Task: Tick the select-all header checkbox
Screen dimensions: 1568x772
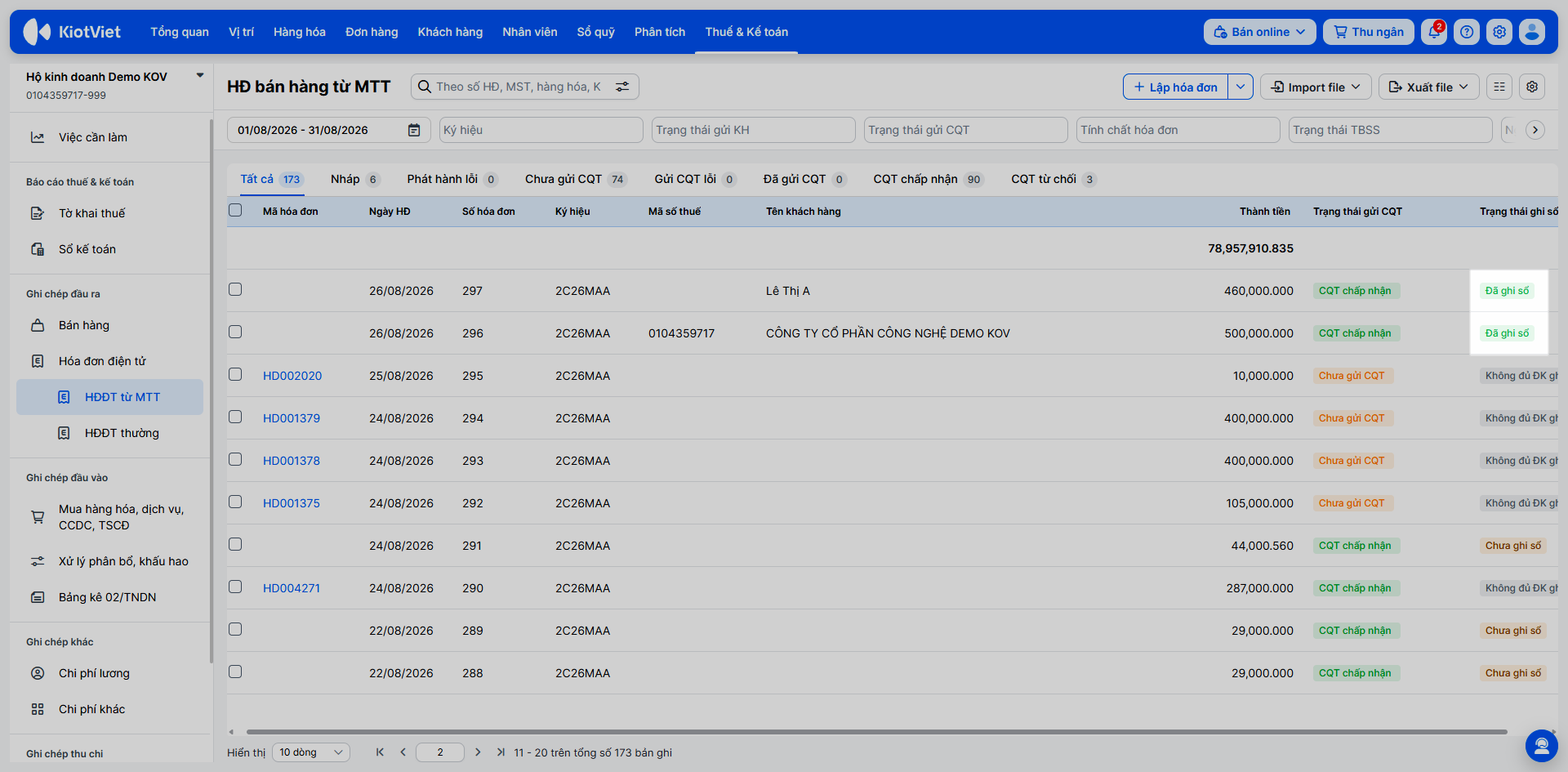Action: click(235, 210)
